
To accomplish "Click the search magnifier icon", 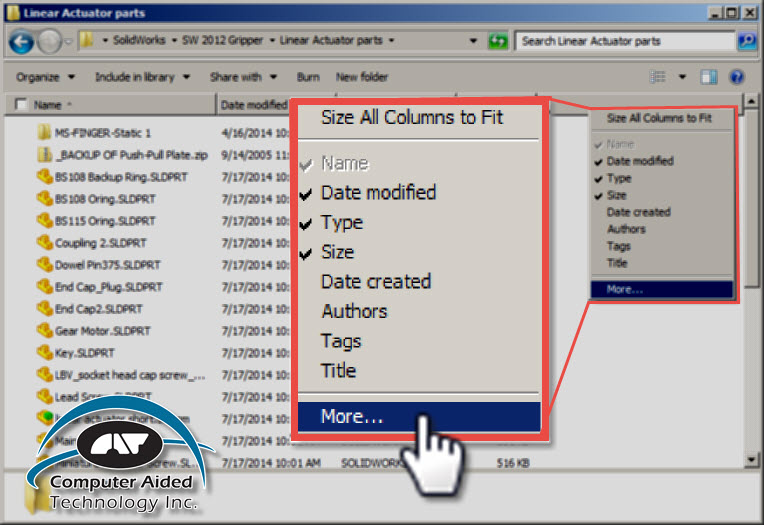I will click(746, 41).
